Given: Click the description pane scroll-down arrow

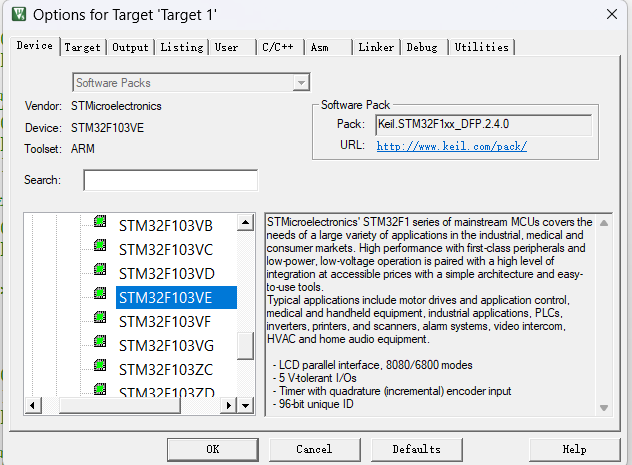Looking at the screenshot, I should [x=604, y=408].
